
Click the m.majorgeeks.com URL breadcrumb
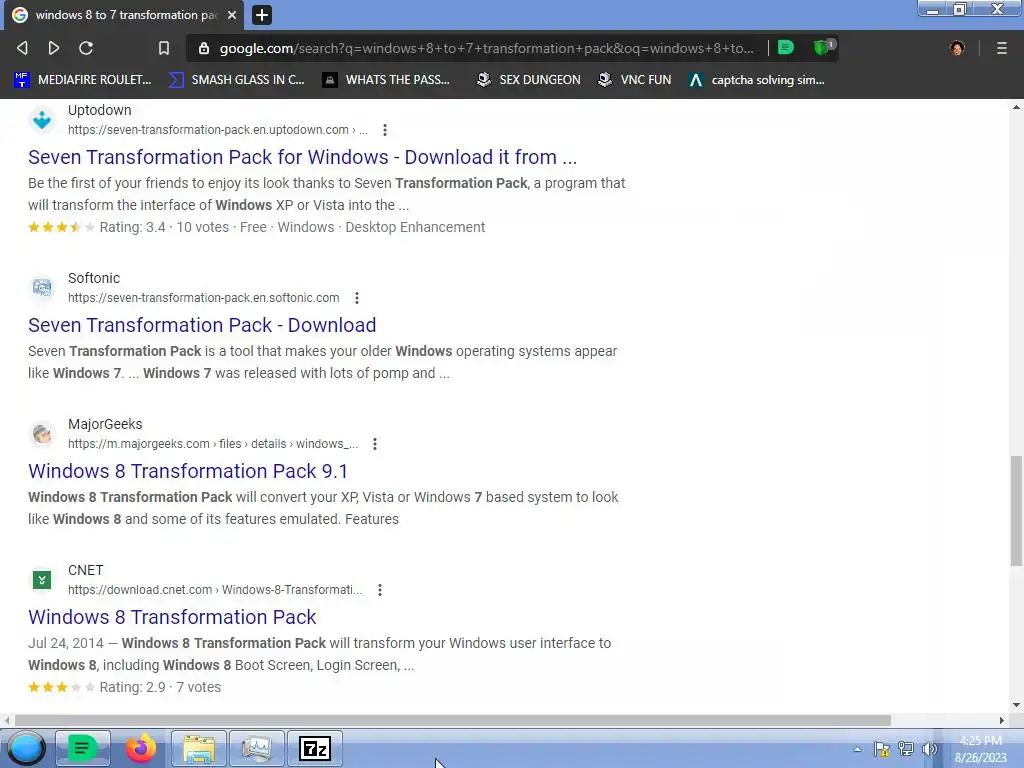(x=213, y=444)
